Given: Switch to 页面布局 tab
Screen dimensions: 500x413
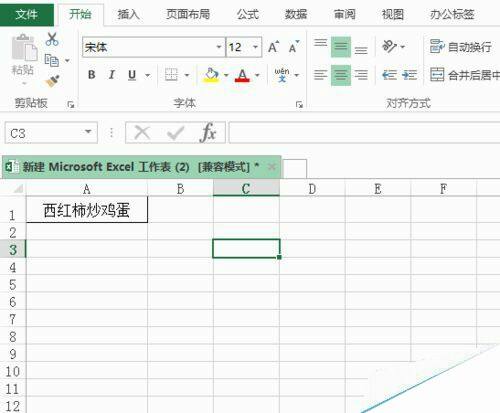Looking at the screenshot, I should pos(188,14).
